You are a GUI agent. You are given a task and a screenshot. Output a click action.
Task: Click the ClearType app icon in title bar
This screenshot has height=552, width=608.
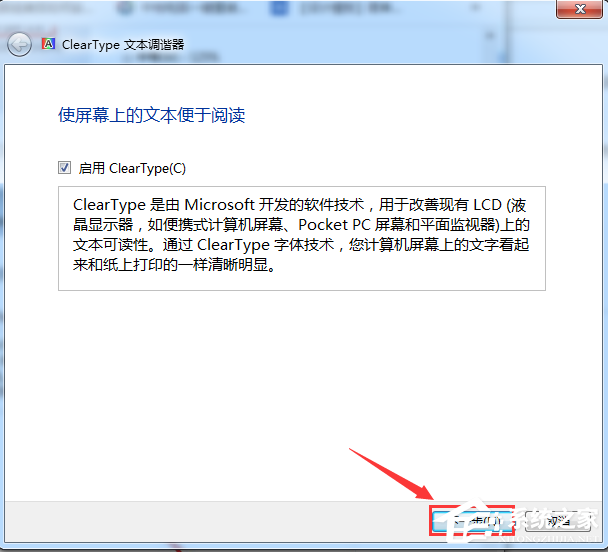[47, 44]
